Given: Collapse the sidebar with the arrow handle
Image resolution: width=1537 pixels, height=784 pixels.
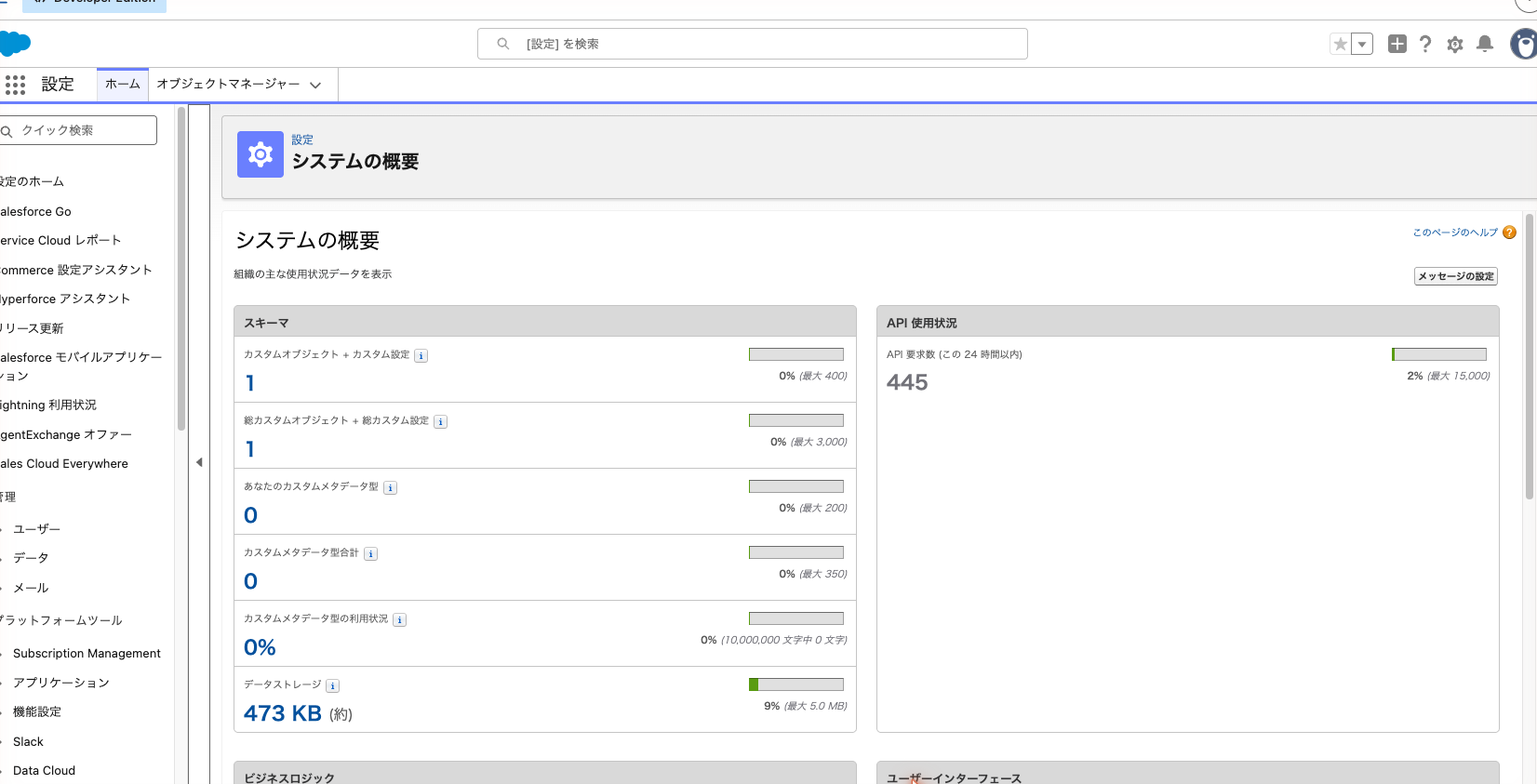Looking at the screenshot, I should click(x=199, y=462).
